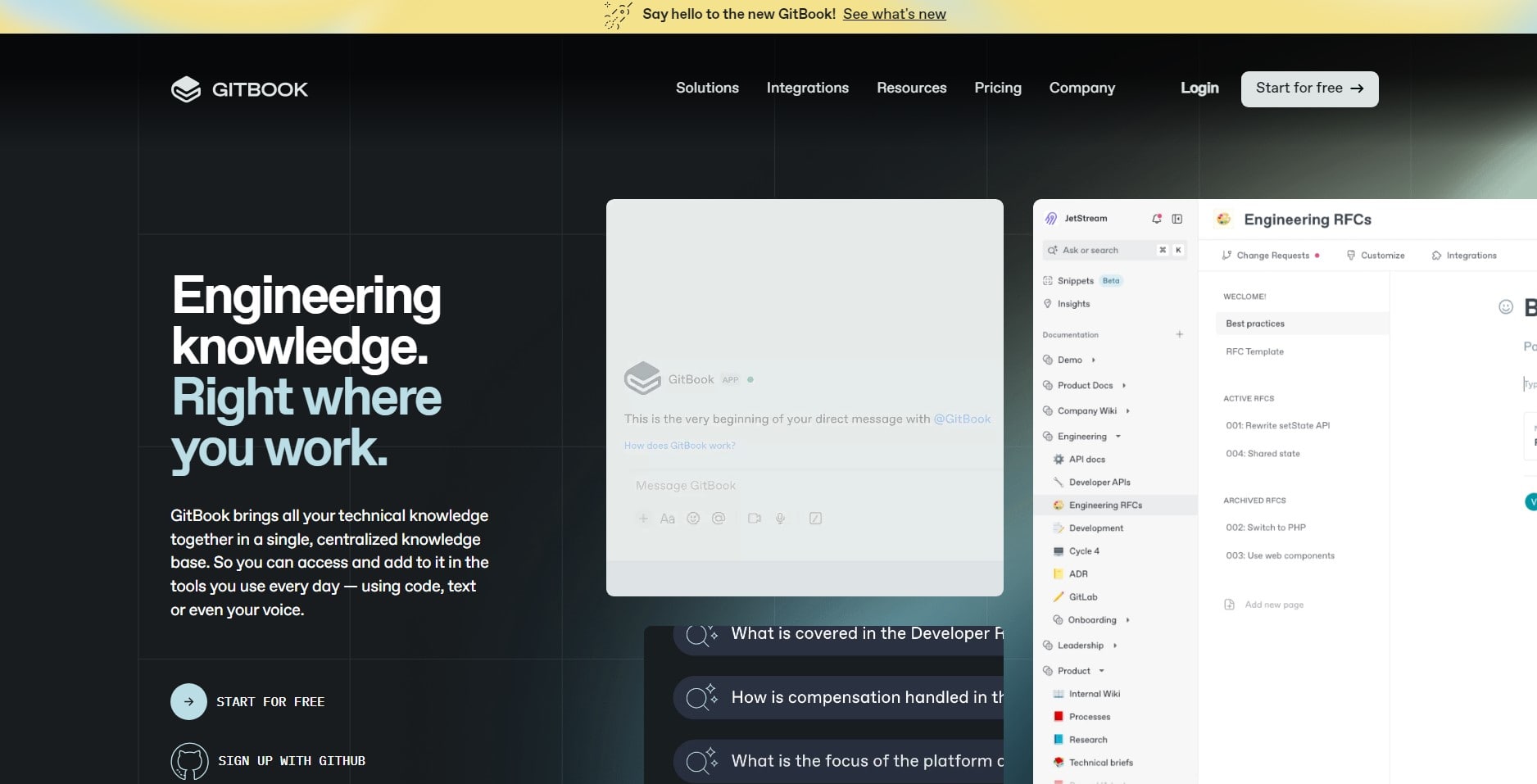This screenshot has width=1537, height=784.
Task: Open the Change Requests tab
Action: (x=1271, y=256)
